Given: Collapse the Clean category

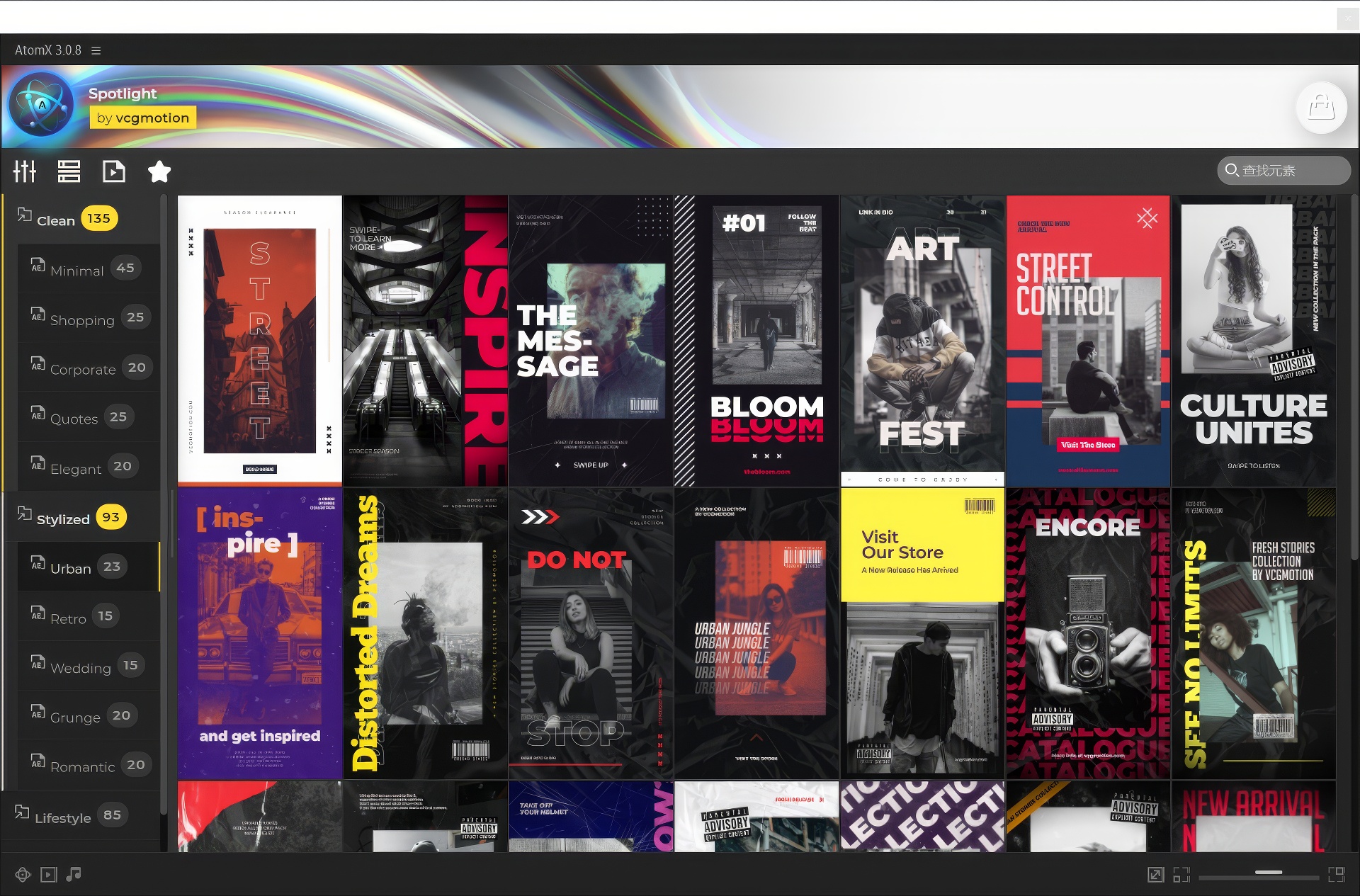Looking at the screenshot, I should pos(81,219).
